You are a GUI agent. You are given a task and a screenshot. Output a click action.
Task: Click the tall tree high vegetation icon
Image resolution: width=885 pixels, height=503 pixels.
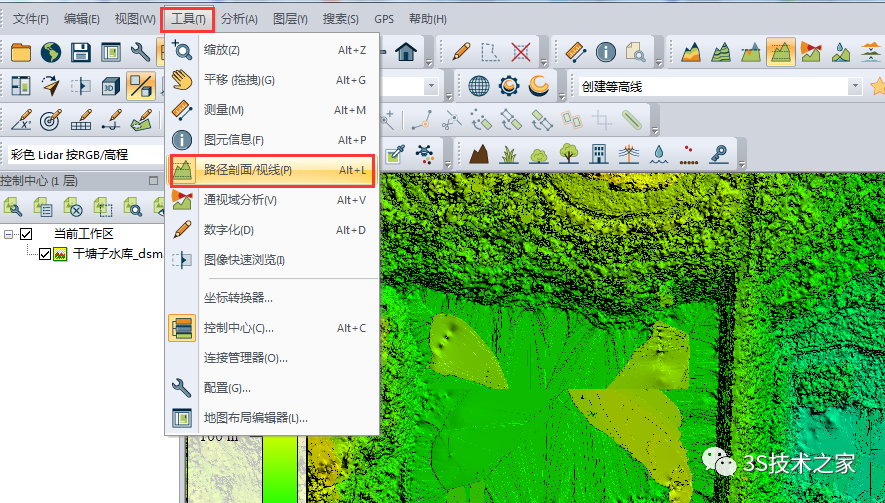tap(569, 154)
